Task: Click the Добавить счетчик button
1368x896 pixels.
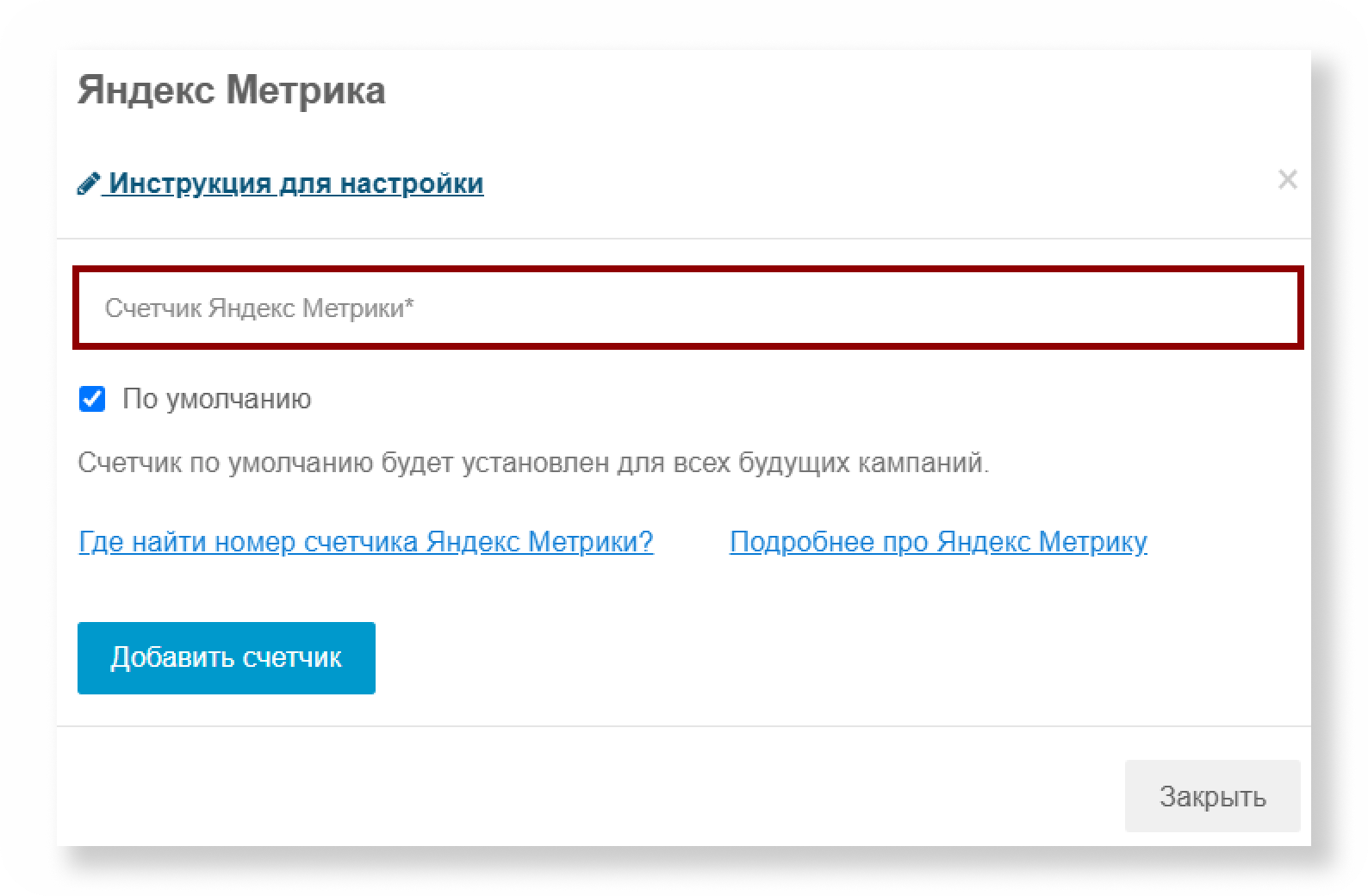Action: click(x=227, y=657)
